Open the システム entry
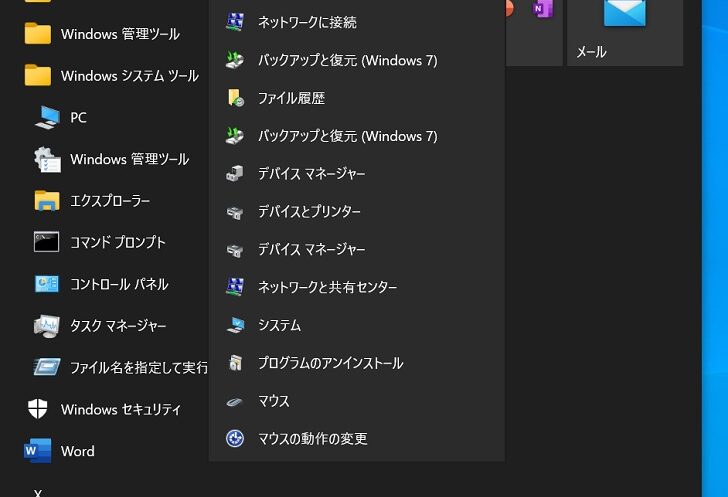 (x=357, y=325)
